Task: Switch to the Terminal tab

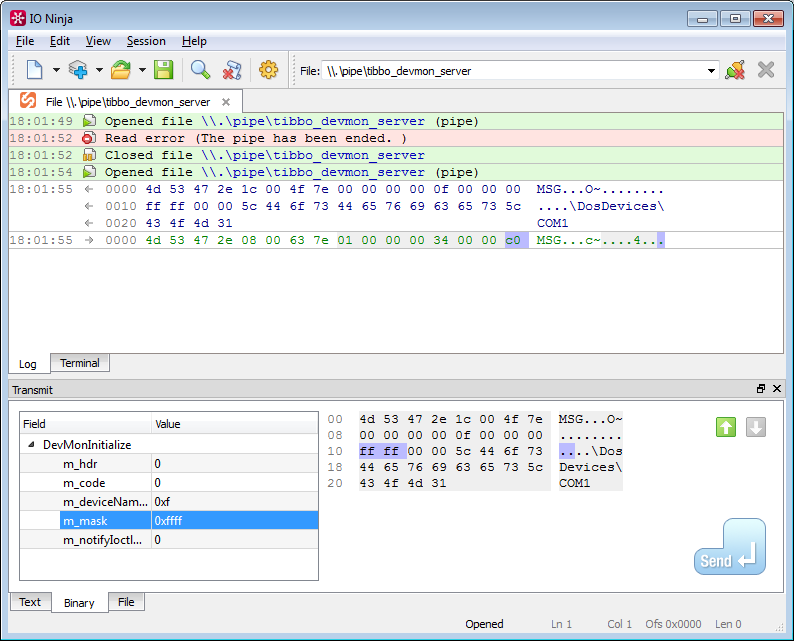Action: click(80, 363)
